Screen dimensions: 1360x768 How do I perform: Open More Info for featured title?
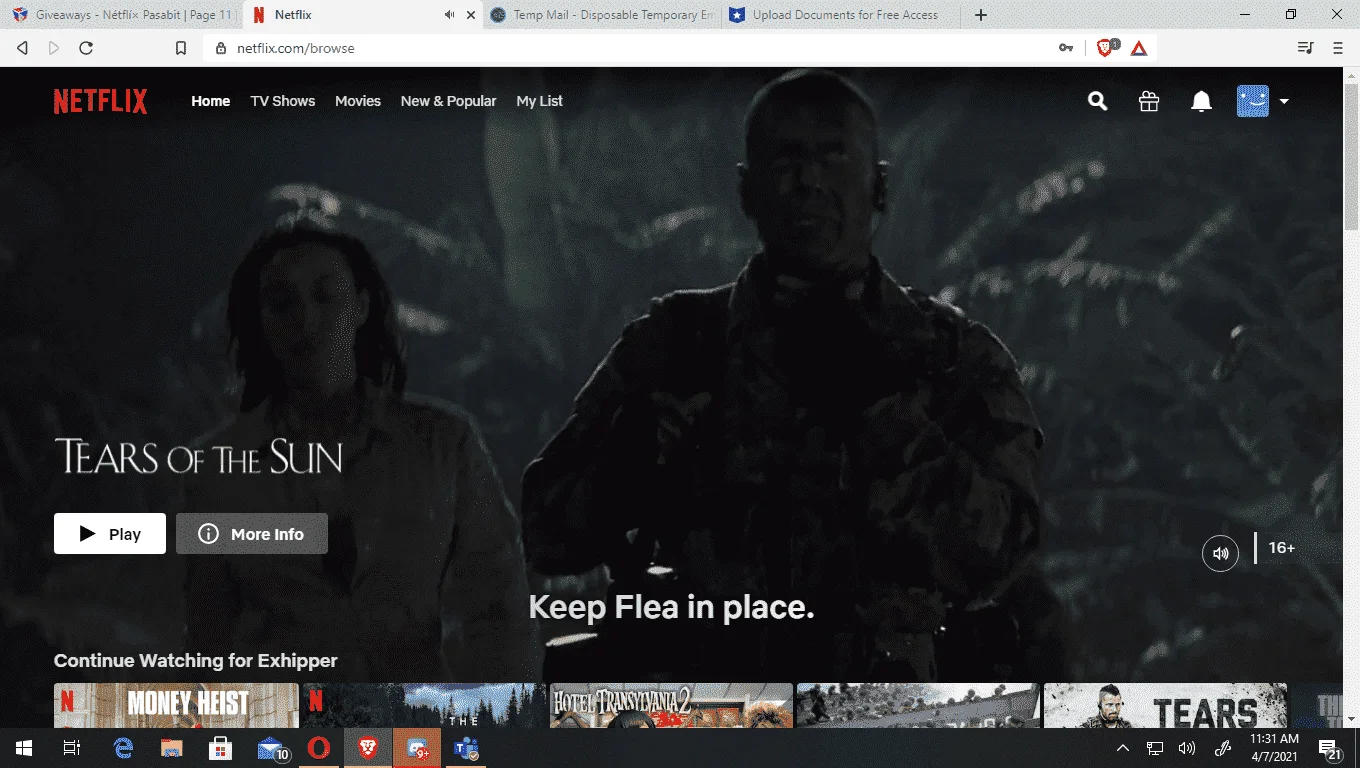(x=252, y=534)
